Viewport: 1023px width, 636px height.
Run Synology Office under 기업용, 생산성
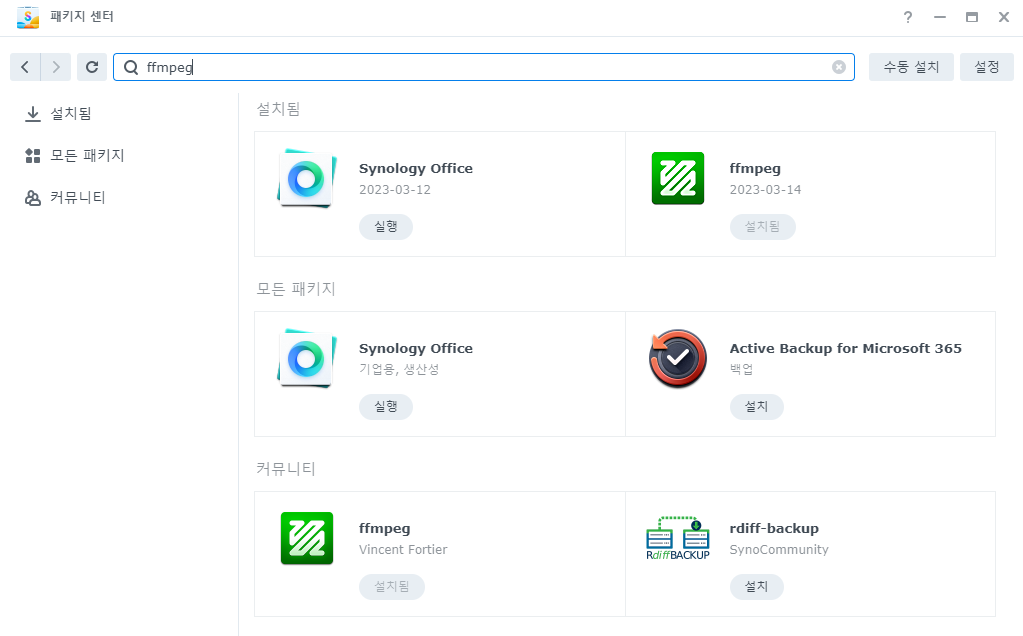[x=386, y=406]
